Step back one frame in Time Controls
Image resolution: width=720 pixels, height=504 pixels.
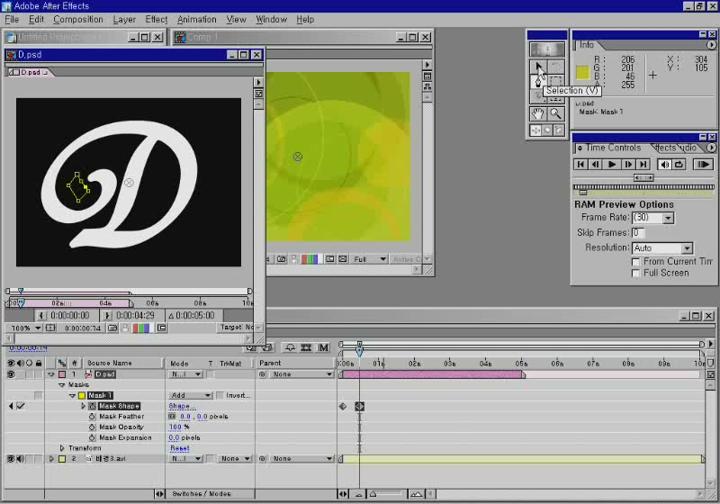pos(596,164)
